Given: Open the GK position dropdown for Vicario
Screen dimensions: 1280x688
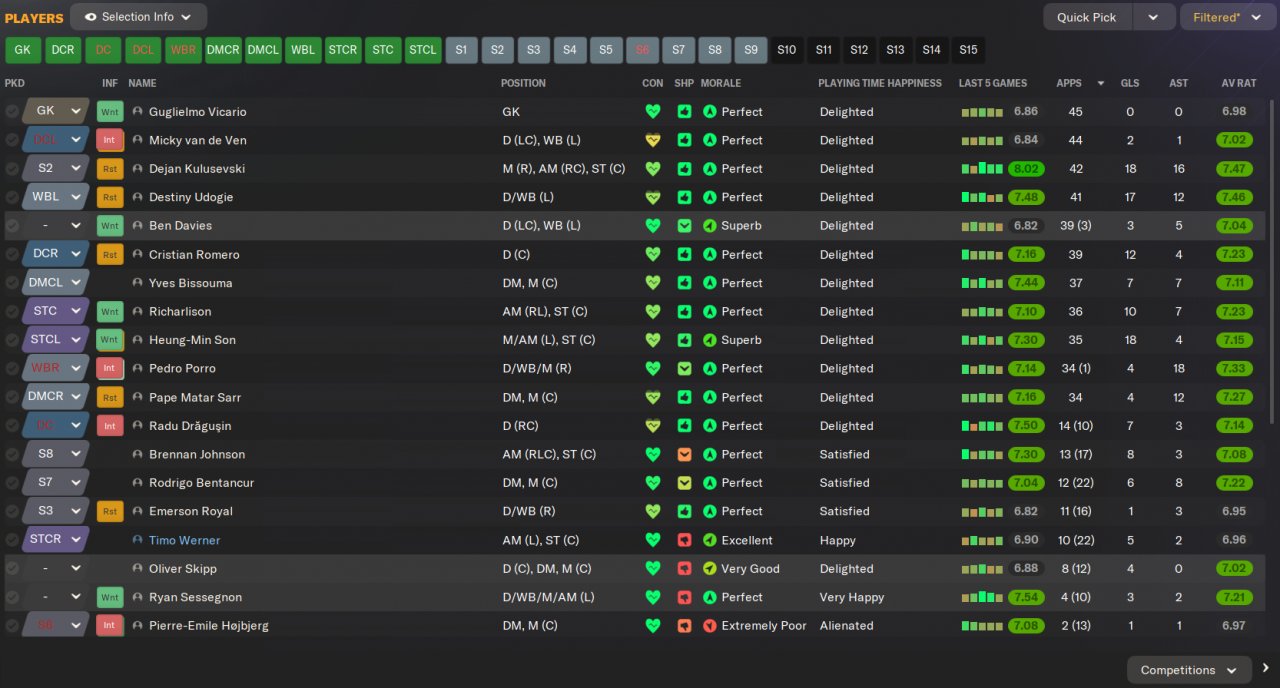Looking at the screenshot, I should tap(55, 111).
